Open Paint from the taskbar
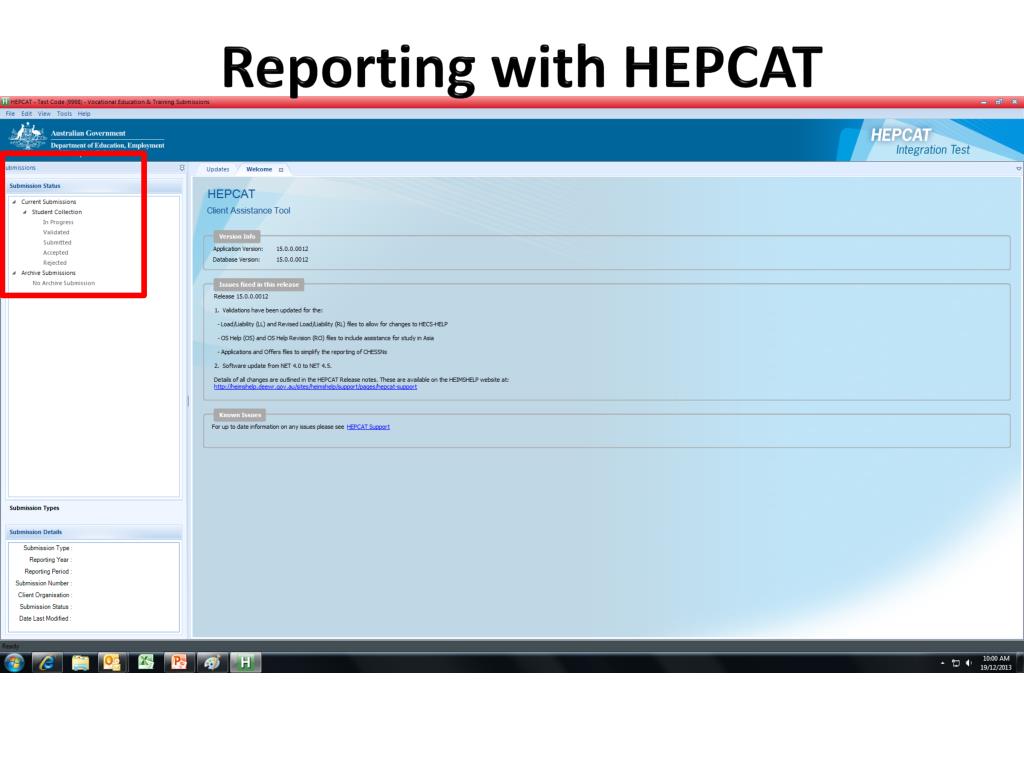1024x768 pixels. pyautogui.click(x=212, y=662)
